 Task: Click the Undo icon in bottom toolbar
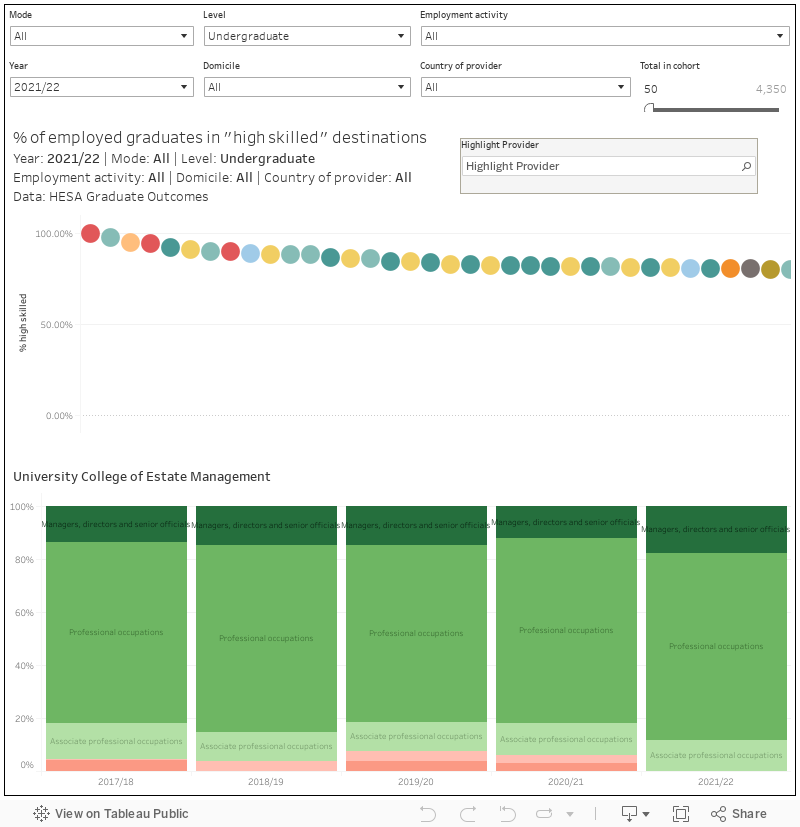428,814
